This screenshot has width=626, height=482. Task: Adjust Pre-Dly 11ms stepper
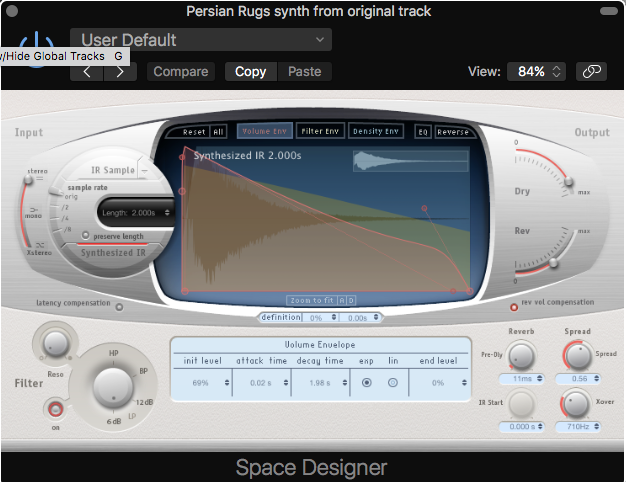click(x=539, y=378)
